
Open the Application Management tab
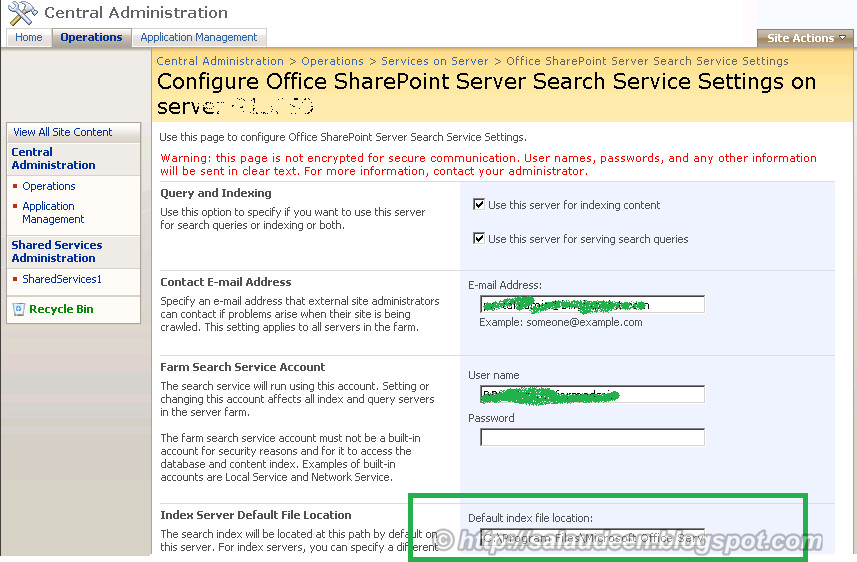tap(198, 37)
